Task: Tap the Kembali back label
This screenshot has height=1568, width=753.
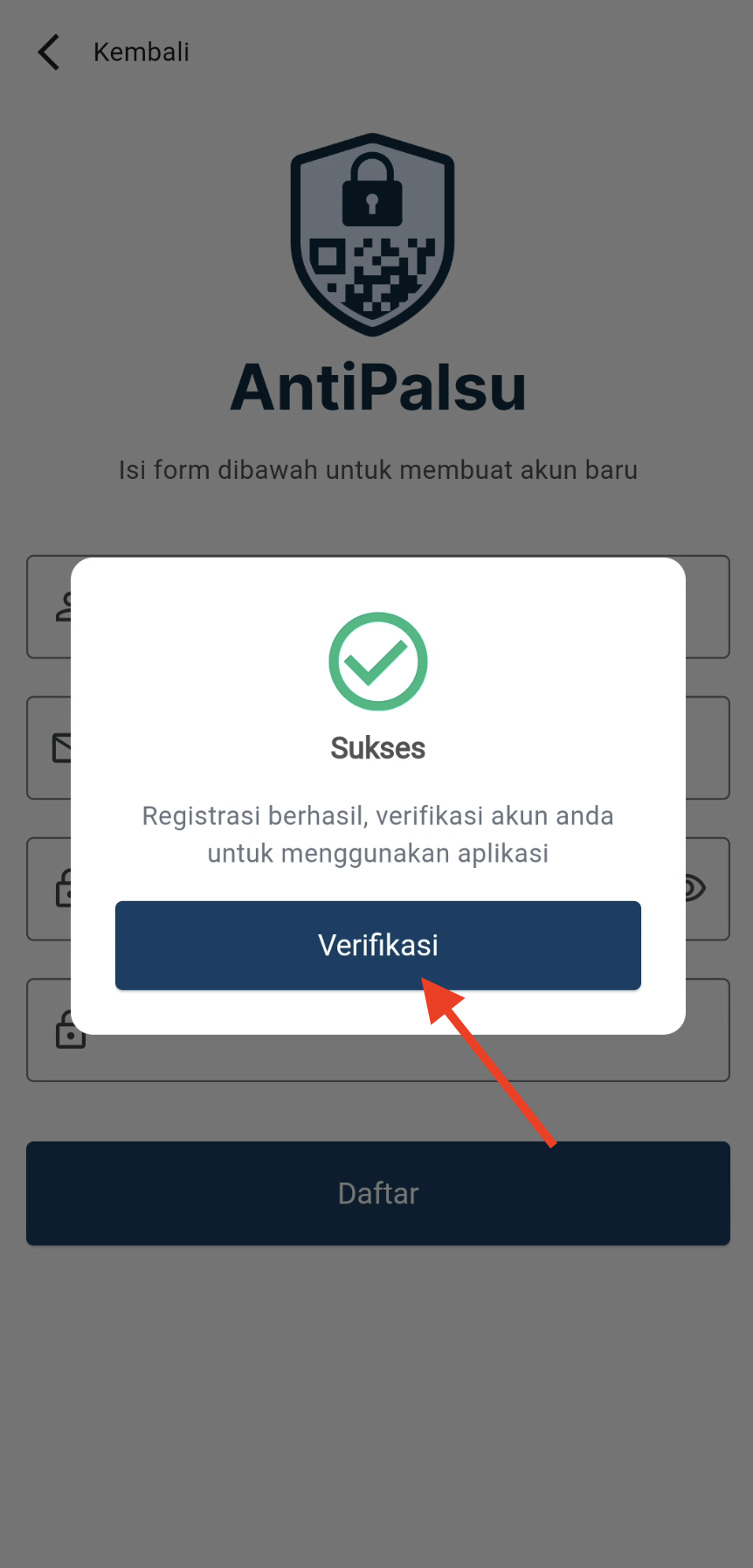Action: pyautogui.click(x=142, y=52)
